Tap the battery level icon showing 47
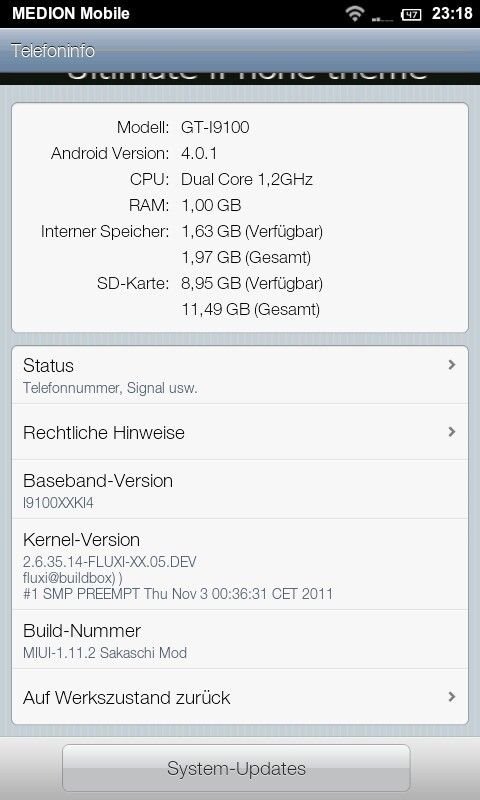The height and width of the screenshot is (800, 480). 411,14
